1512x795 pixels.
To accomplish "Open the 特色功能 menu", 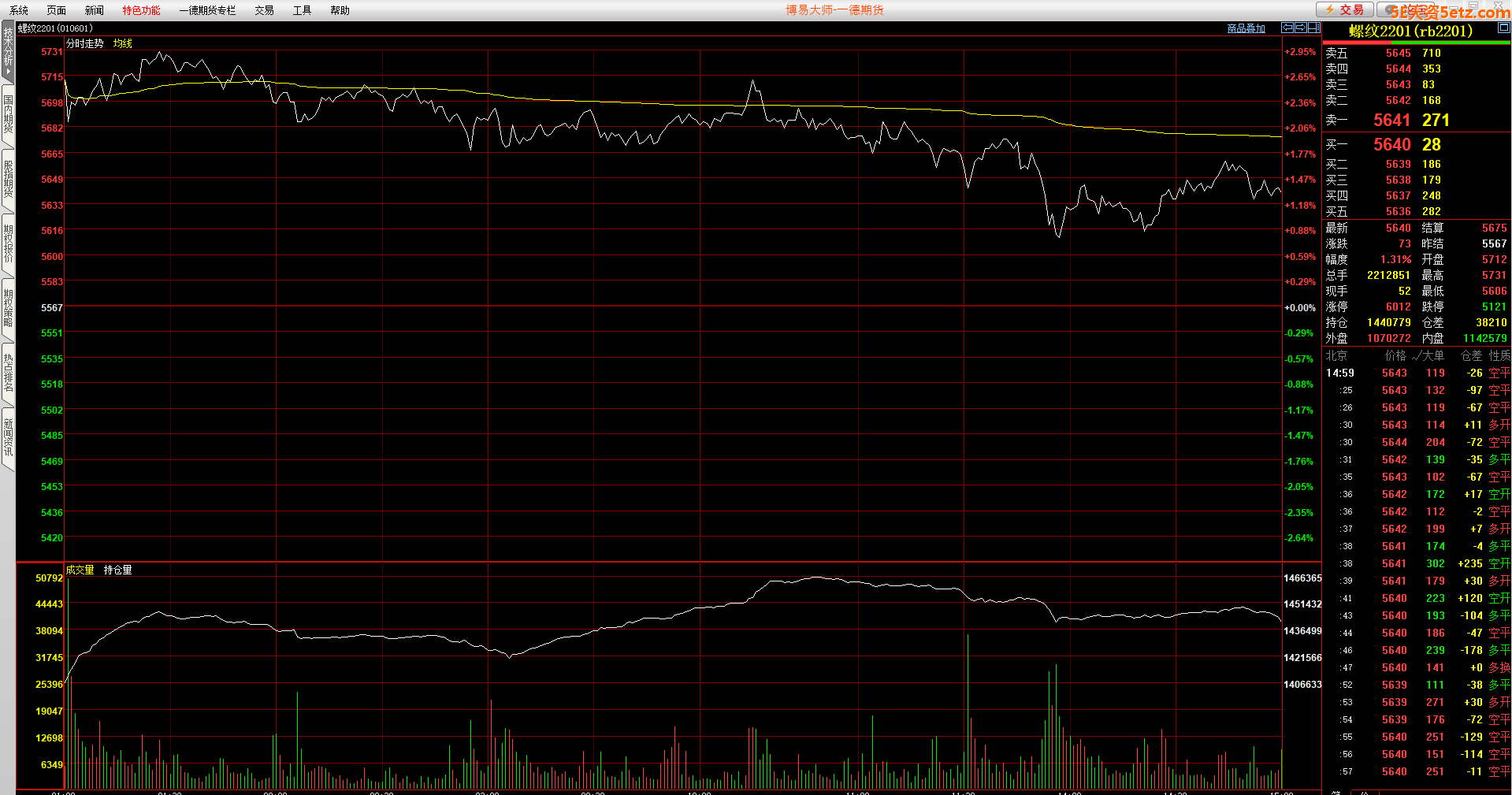I will pyautogui.click(x=141, y=10).
